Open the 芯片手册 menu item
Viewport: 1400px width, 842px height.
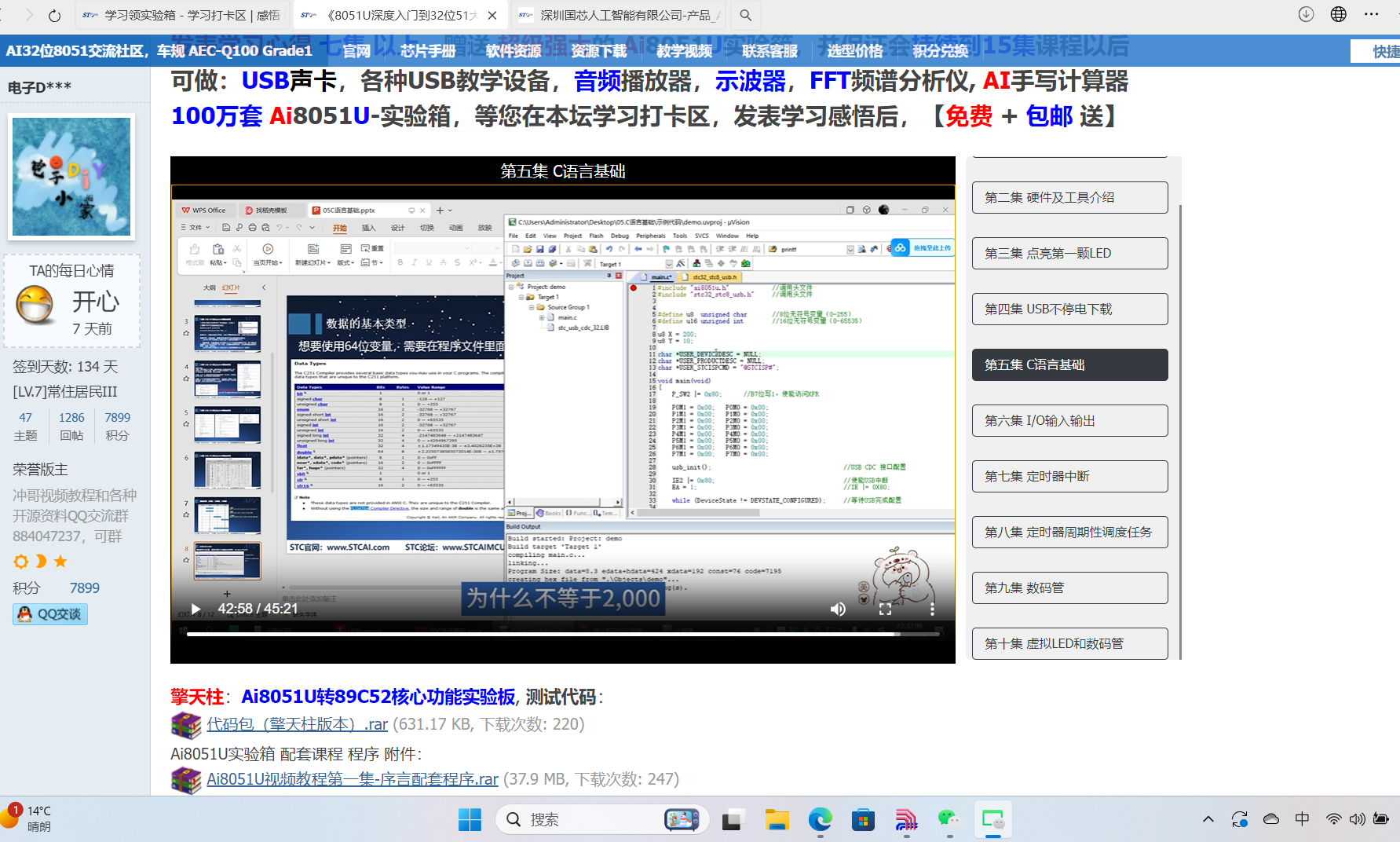pos(428,51)
